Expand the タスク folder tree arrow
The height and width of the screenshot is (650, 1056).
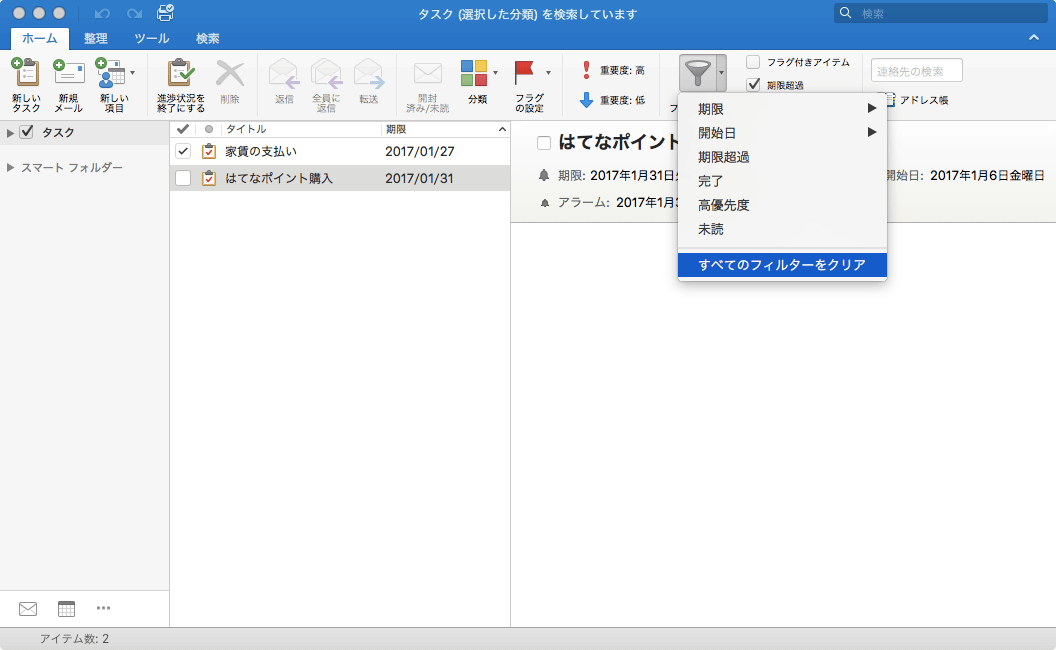pos(10,133)
